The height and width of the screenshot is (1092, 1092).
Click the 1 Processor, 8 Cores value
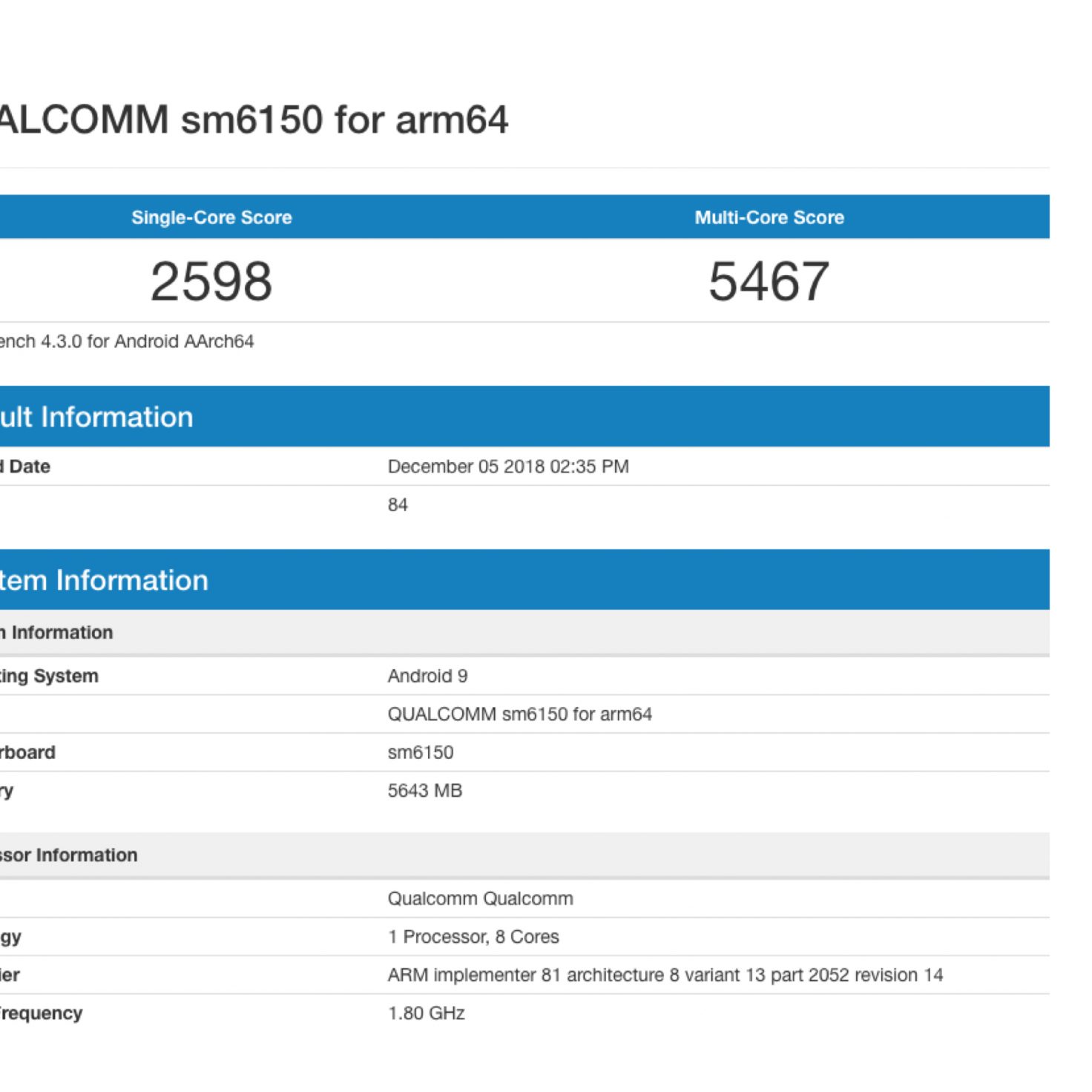(x=473, y=937)
